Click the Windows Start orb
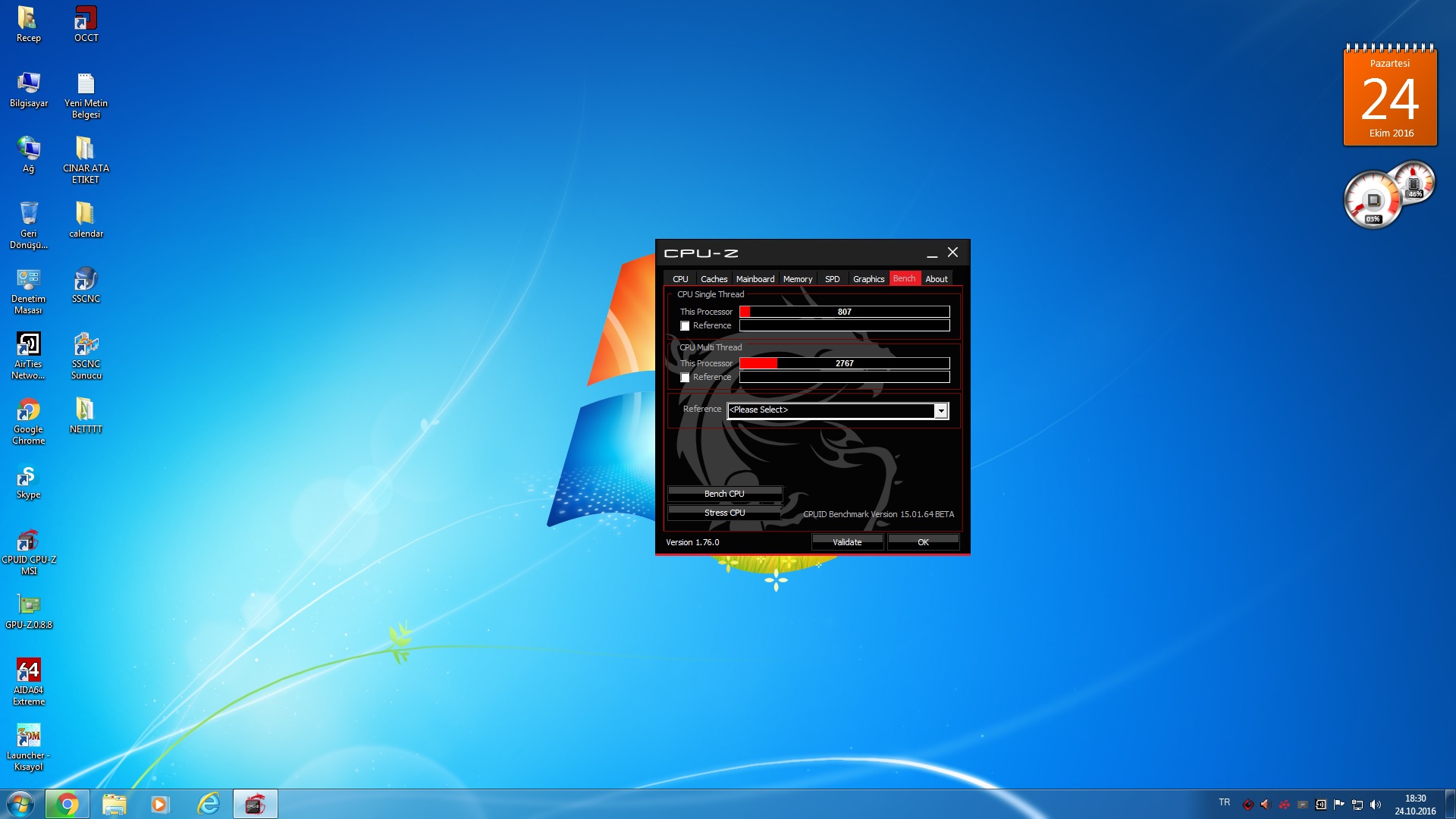Image resolution: width=1456 pixels, height=819 pixels. [20, 804]
